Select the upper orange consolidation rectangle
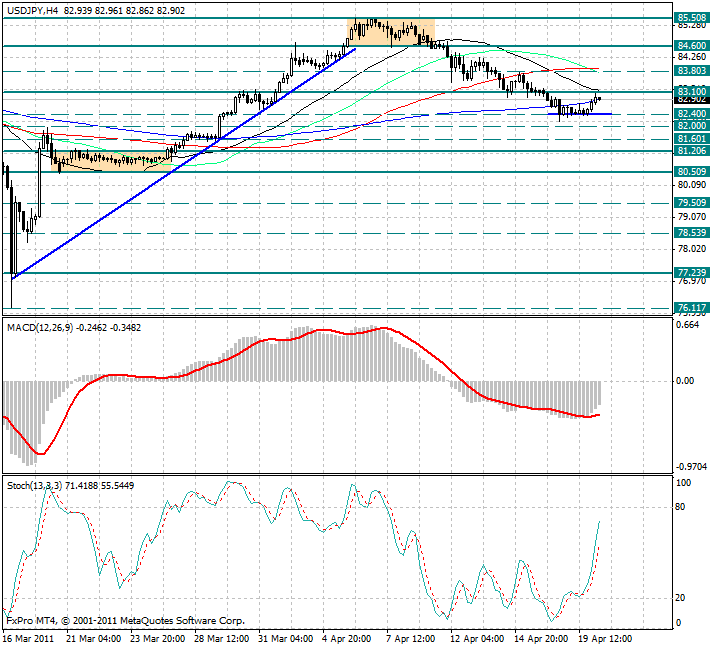 click(x=391, y=32)
